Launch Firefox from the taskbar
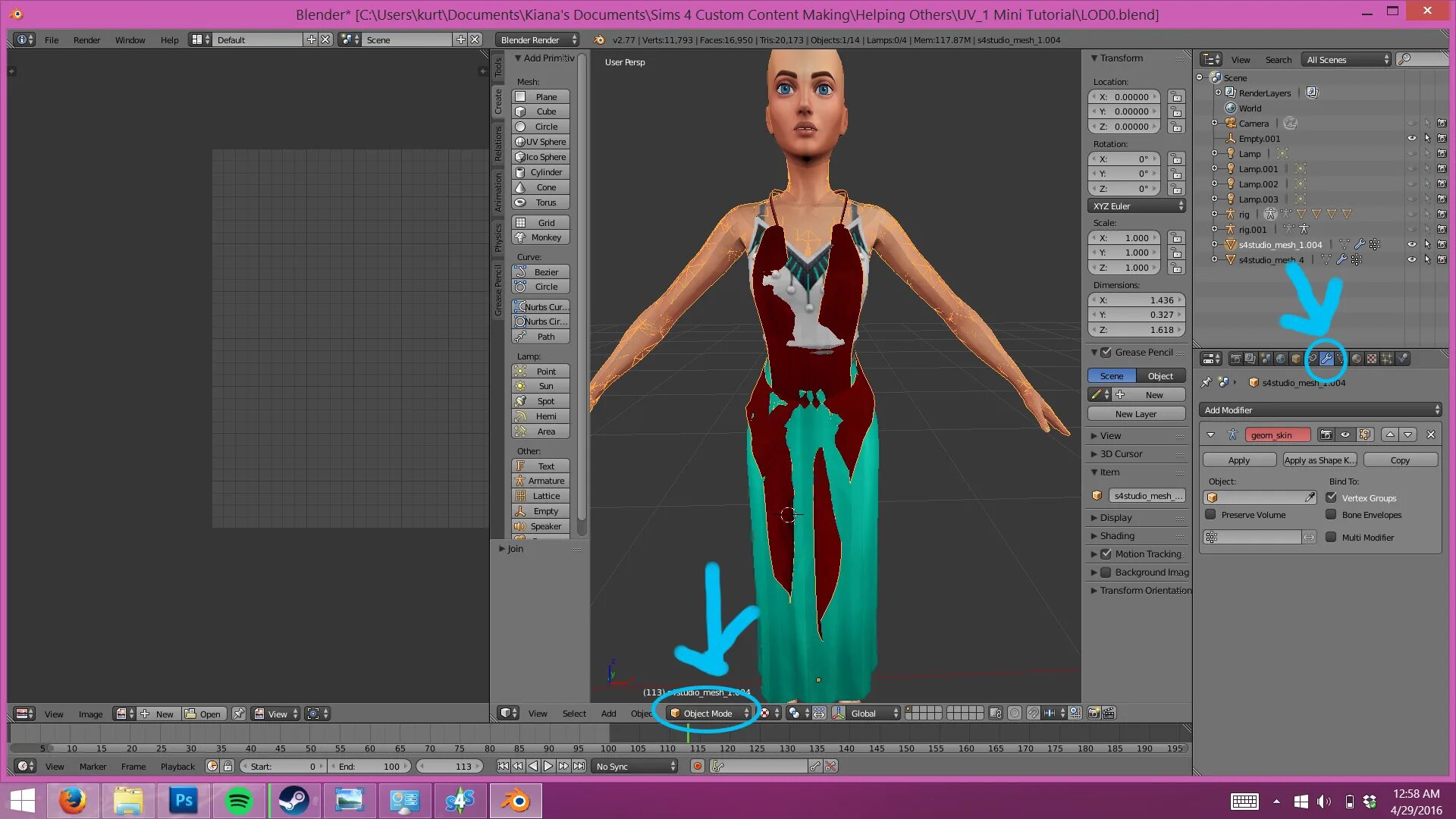Viewport: 1456px width, 819px height. point(73,800)
